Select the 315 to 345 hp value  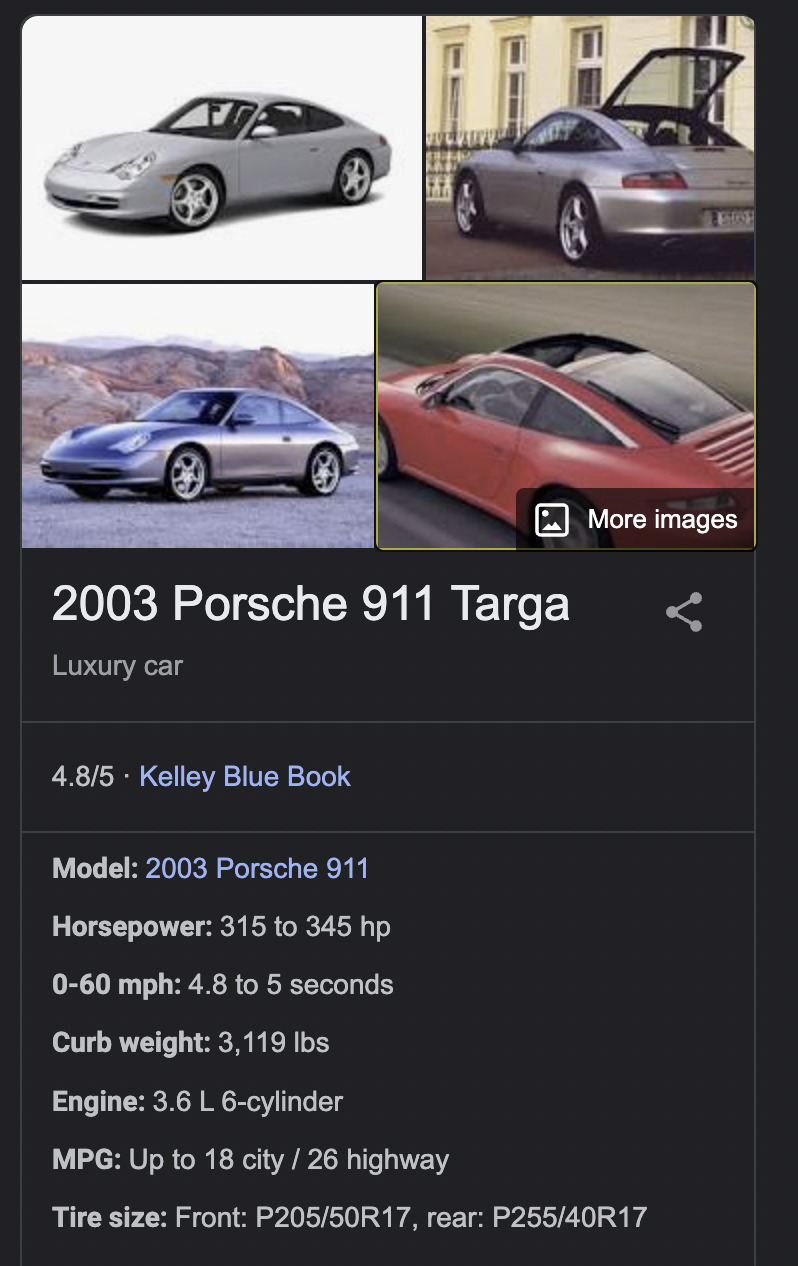(305, 927)
